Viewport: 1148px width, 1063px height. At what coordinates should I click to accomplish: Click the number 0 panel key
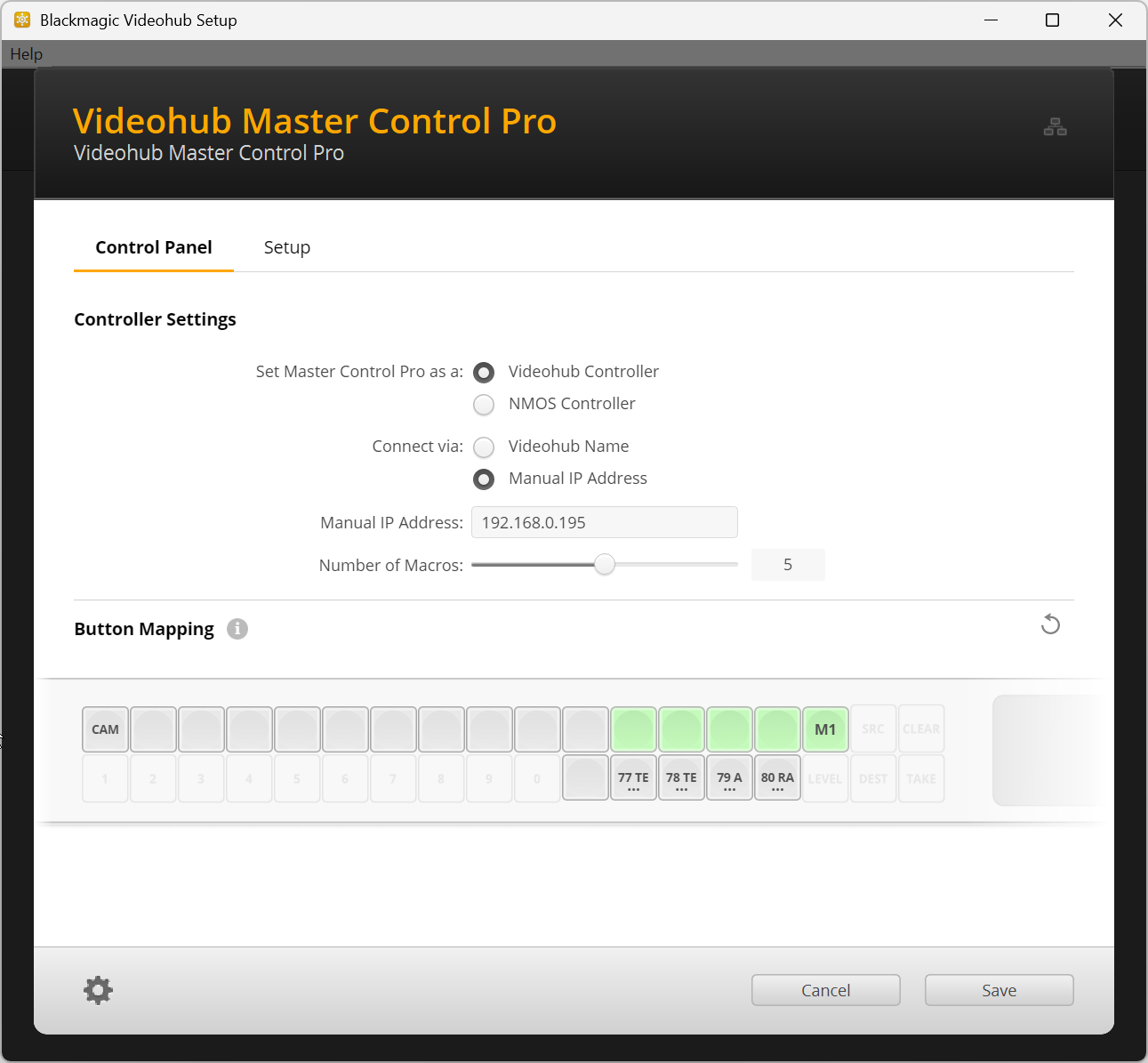click(538, 778)
